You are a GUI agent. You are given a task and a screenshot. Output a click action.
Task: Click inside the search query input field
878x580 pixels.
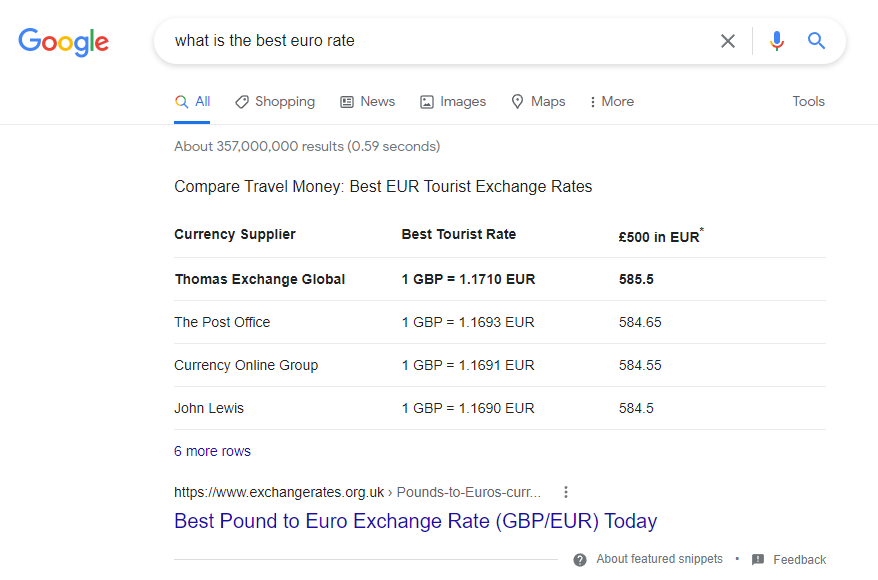tap(430, 41)
